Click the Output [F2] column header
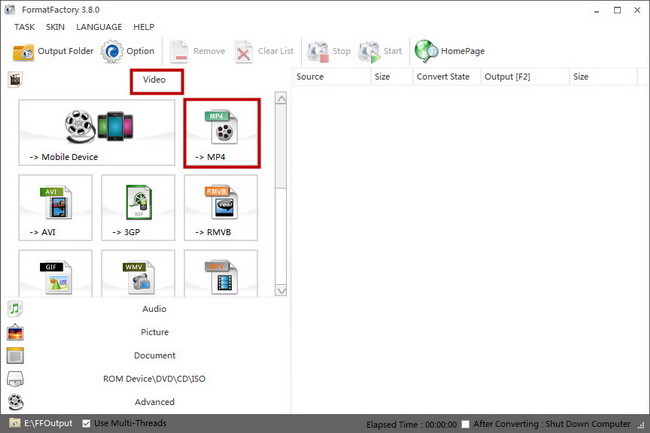The width and height of the screenshot is (650, 433). 509,76
